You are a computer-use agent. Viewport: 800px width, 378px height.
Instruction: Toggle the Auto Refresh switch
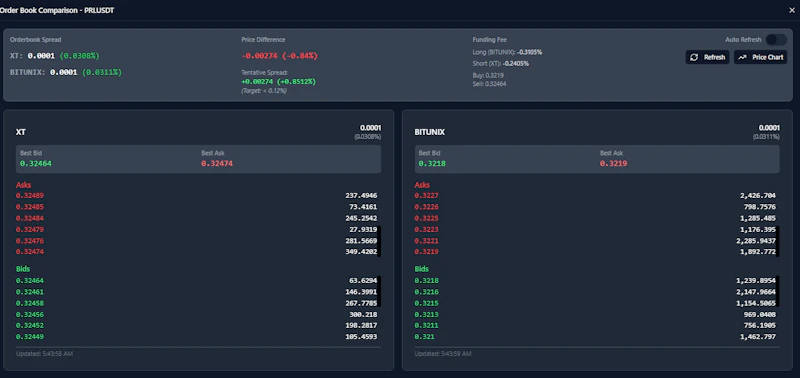pos(776,40)
